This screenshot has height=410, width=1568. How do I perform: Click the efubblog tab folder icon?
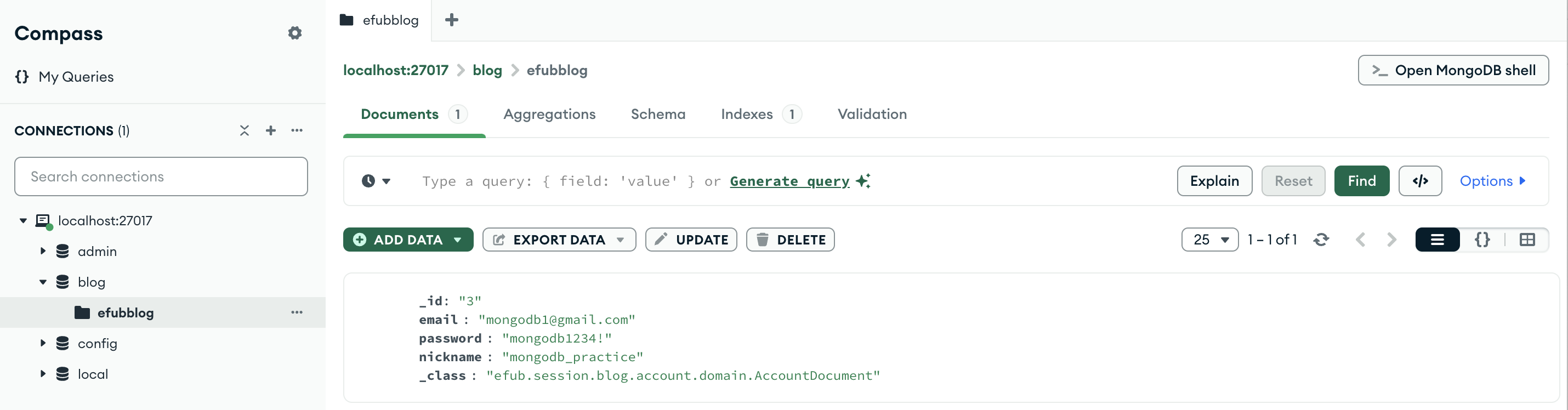(x=347, y=20)
